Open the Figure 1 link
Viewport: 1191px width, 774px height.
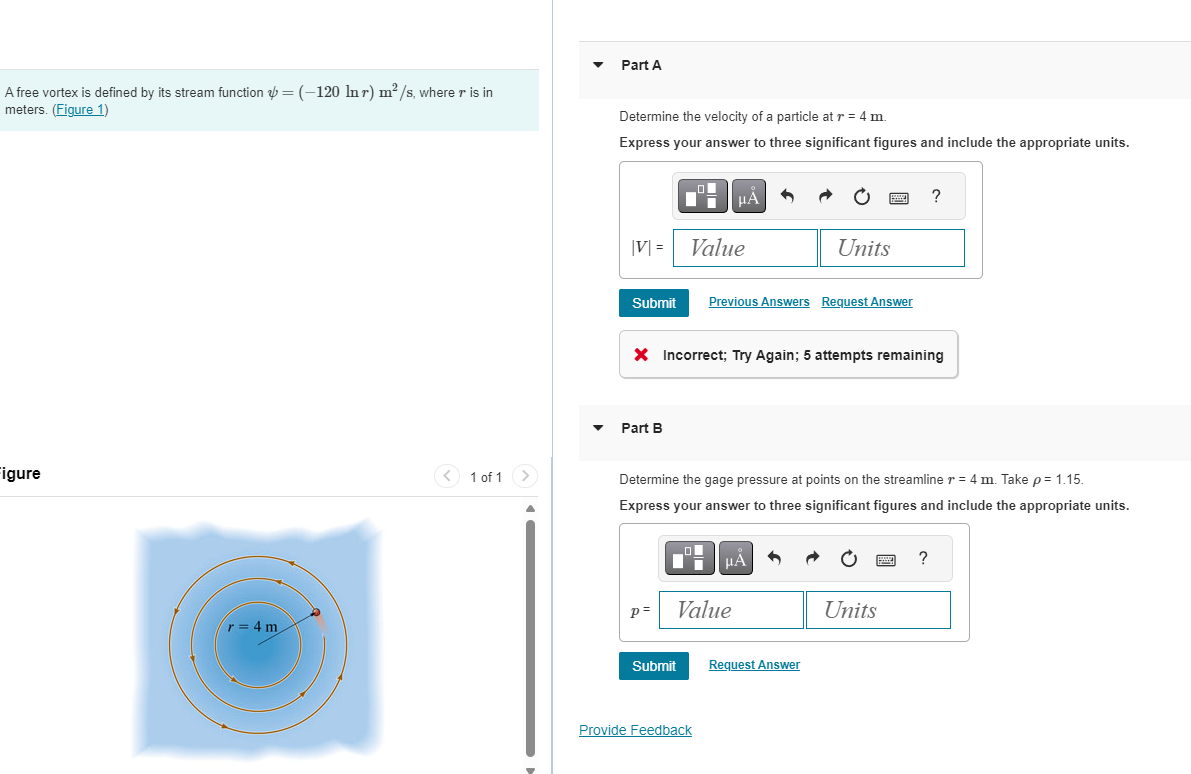[x=80, y=109]
